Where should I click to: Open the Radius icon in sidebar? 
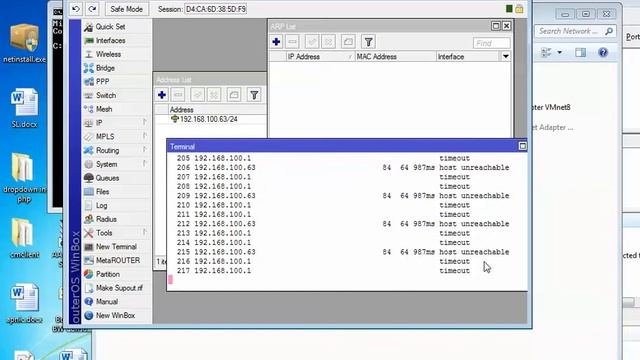click(x=89, y=219)
